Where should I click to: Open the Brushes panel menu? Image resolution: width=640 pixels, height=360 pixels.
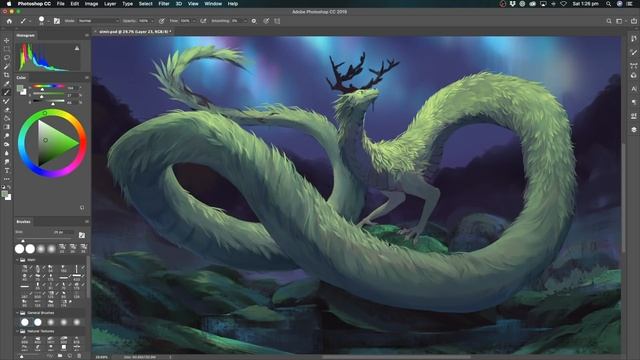[x=87, y=222]
